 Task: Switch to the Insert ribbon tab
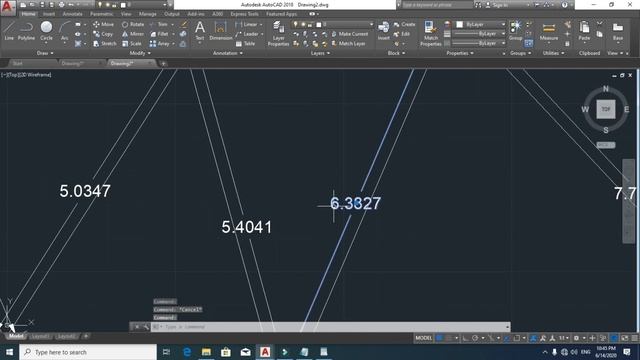(49, 14)
